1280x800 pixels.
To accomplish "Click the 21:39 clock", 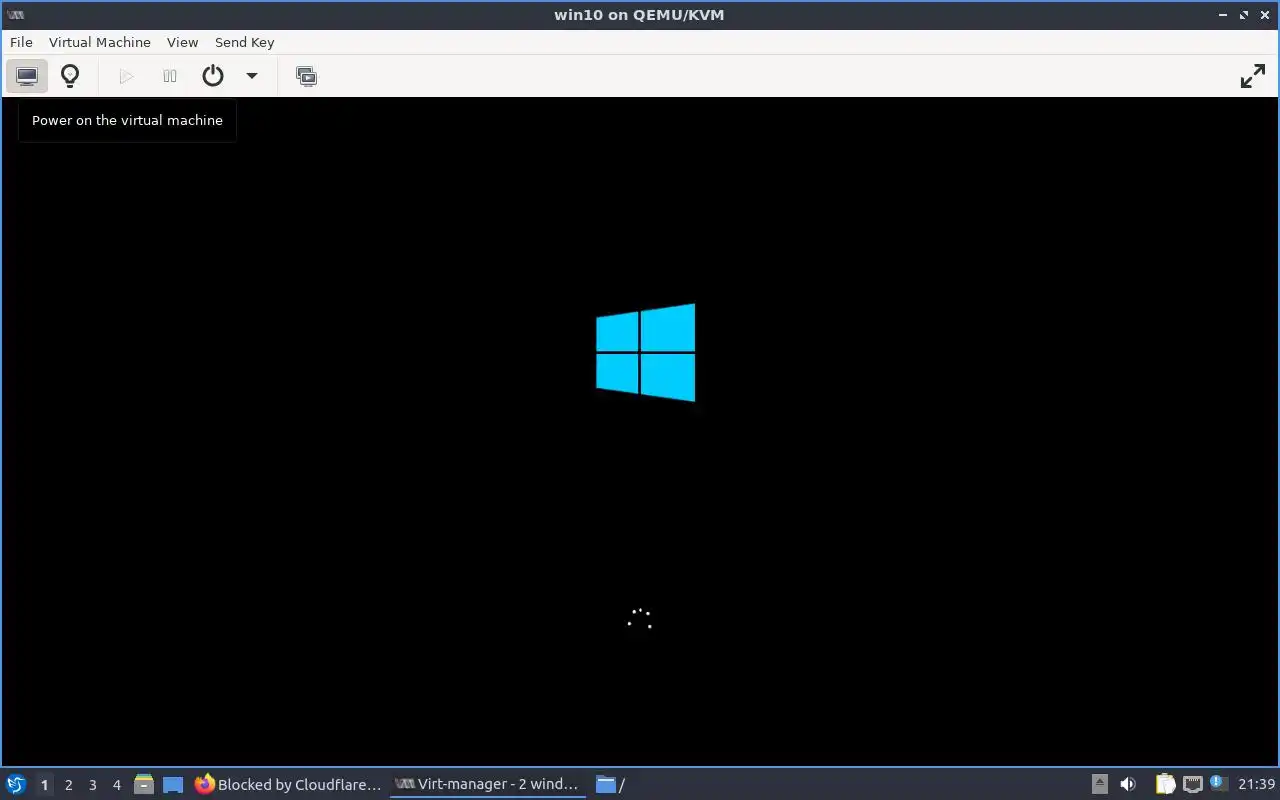I will coord(1256,784).
